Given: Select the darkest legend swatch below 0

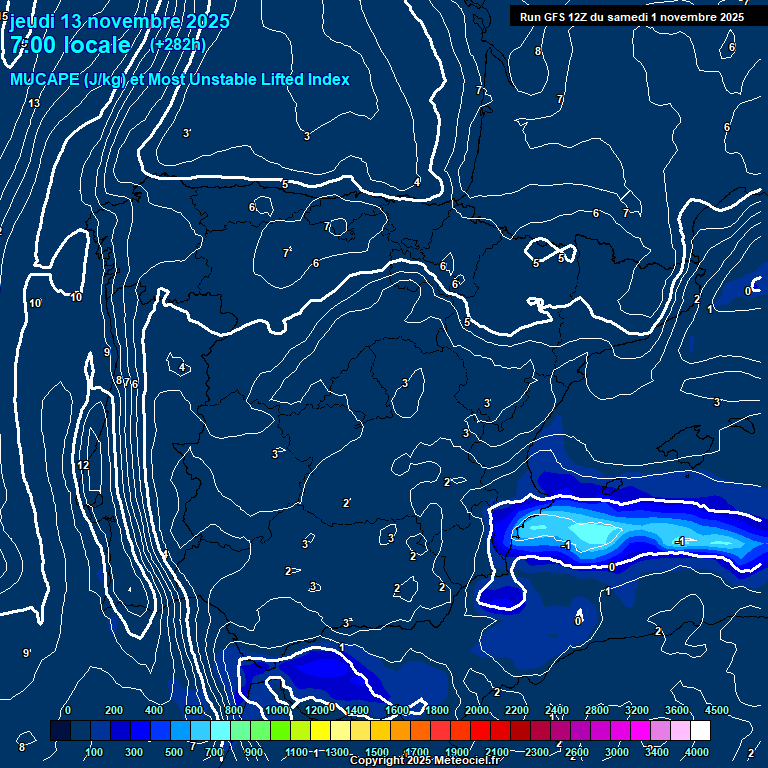Looking at the screenshot, I should 61,730.
